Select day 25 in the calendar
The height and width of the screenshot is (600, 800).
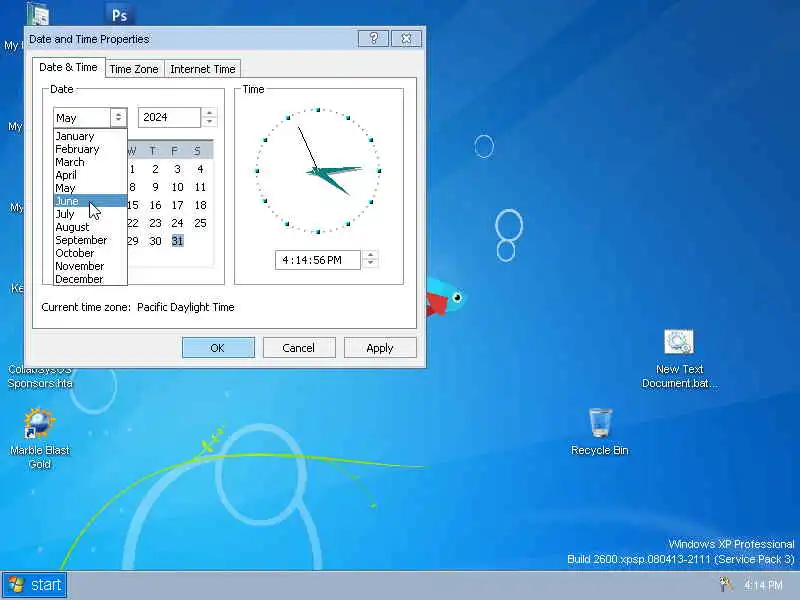pos(200,223)
